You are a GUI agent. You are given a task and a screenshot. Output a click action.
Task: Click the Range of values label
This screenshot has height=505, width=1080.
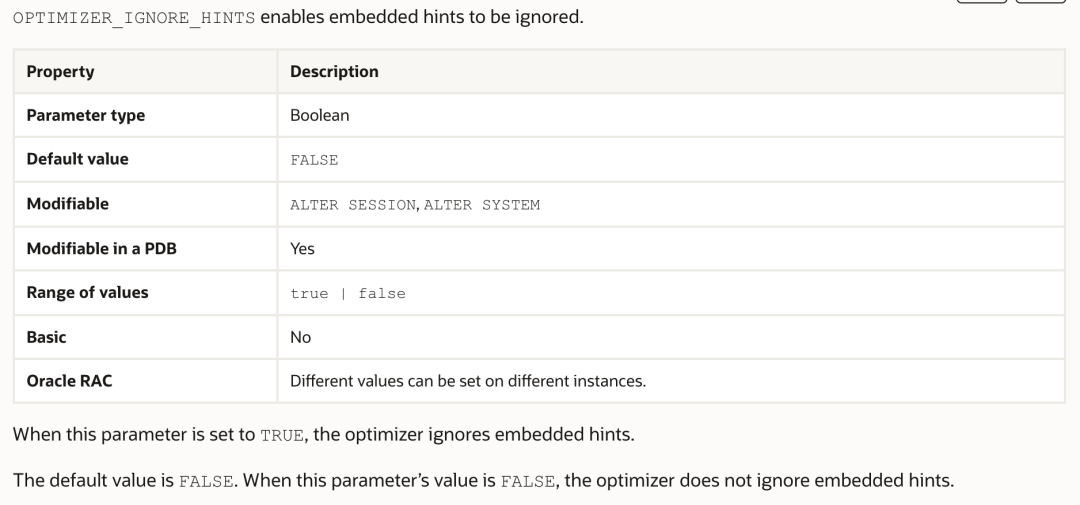(x=87, y=293)
